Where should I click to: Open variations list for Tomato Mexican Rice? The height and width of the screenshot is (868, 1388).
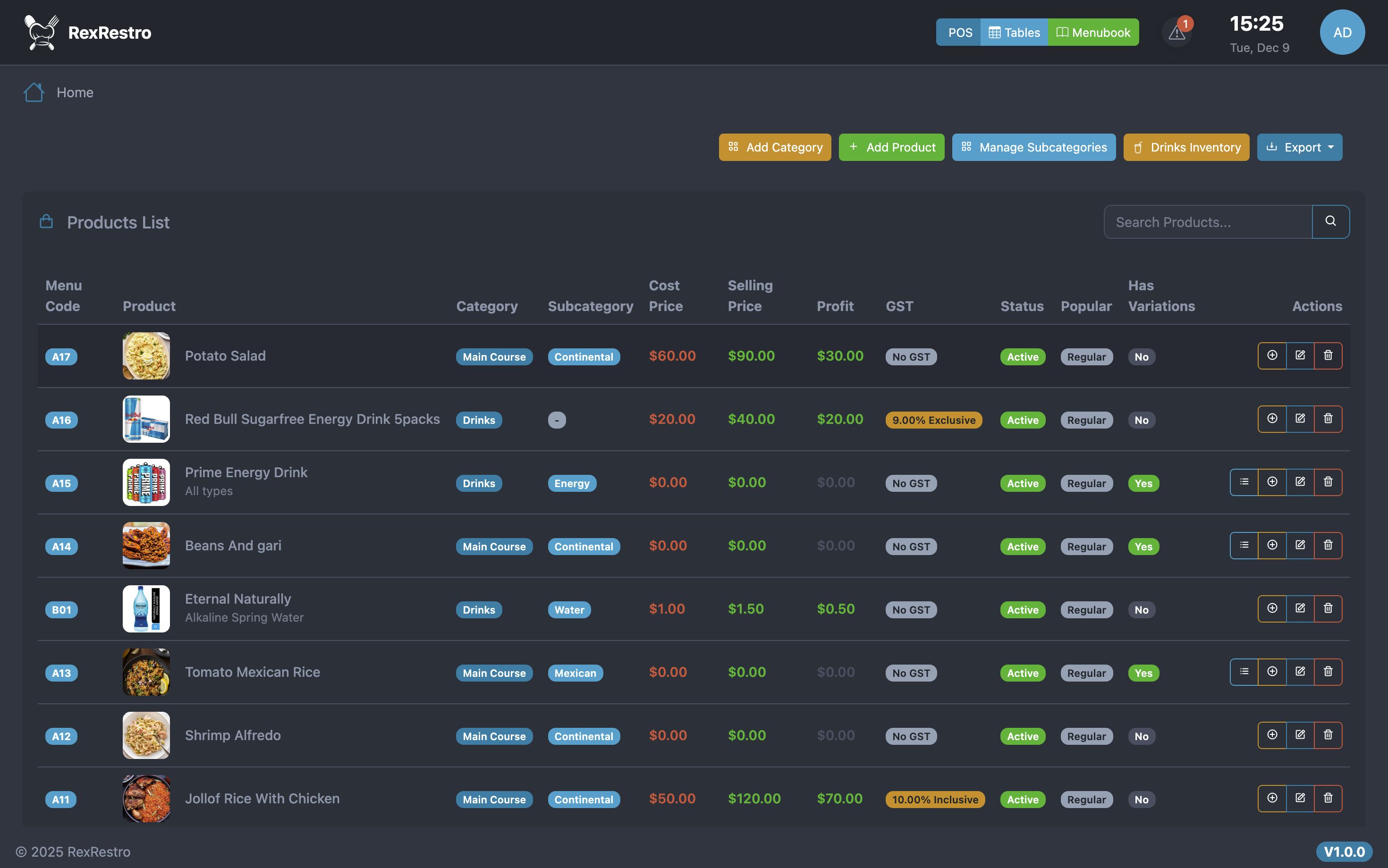pyautogui.click(x=1244, y=672)
